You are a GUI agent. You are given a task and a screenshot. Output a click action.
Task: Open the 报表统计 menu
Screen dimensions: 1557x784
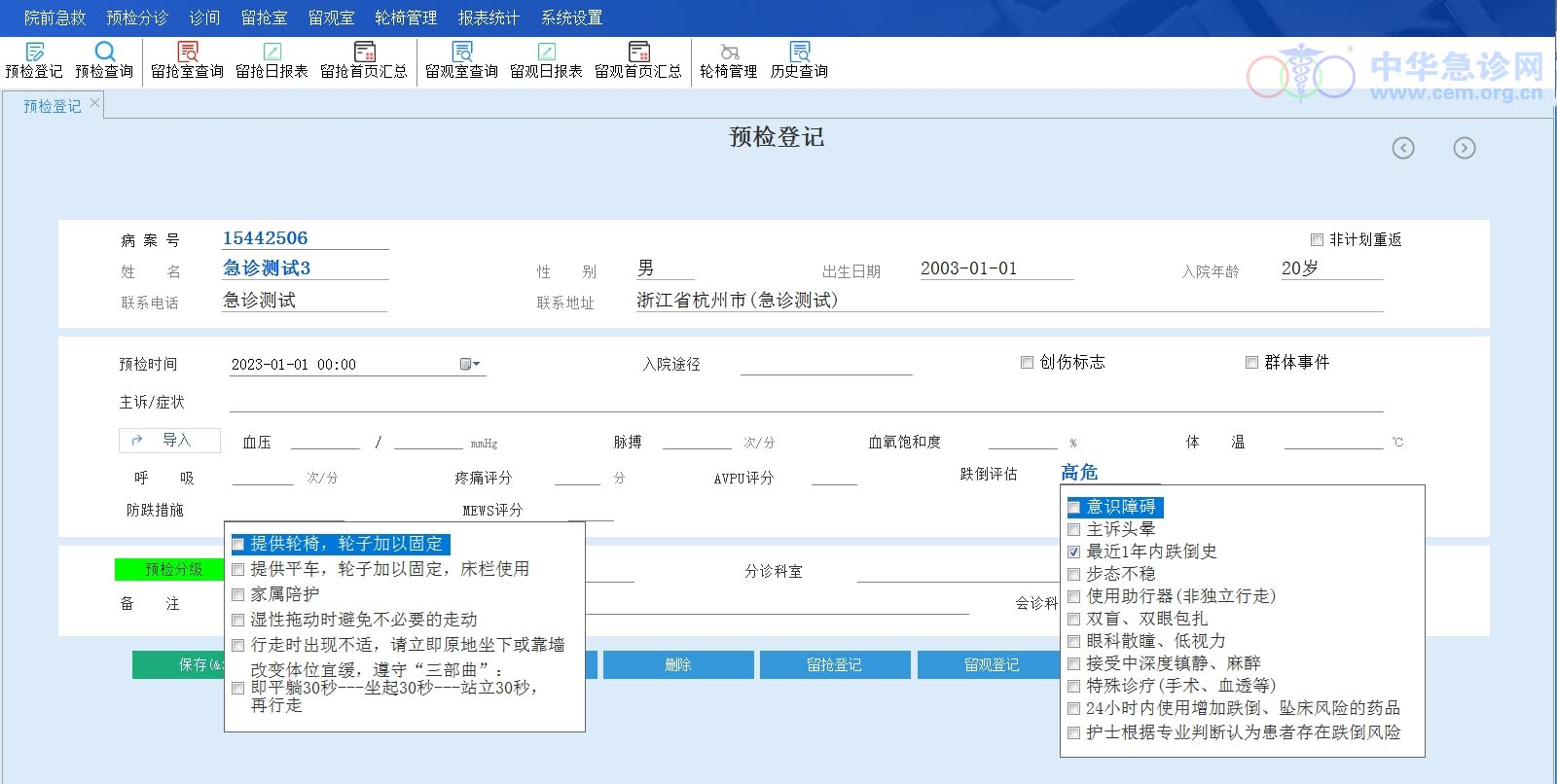click(489, 18)
